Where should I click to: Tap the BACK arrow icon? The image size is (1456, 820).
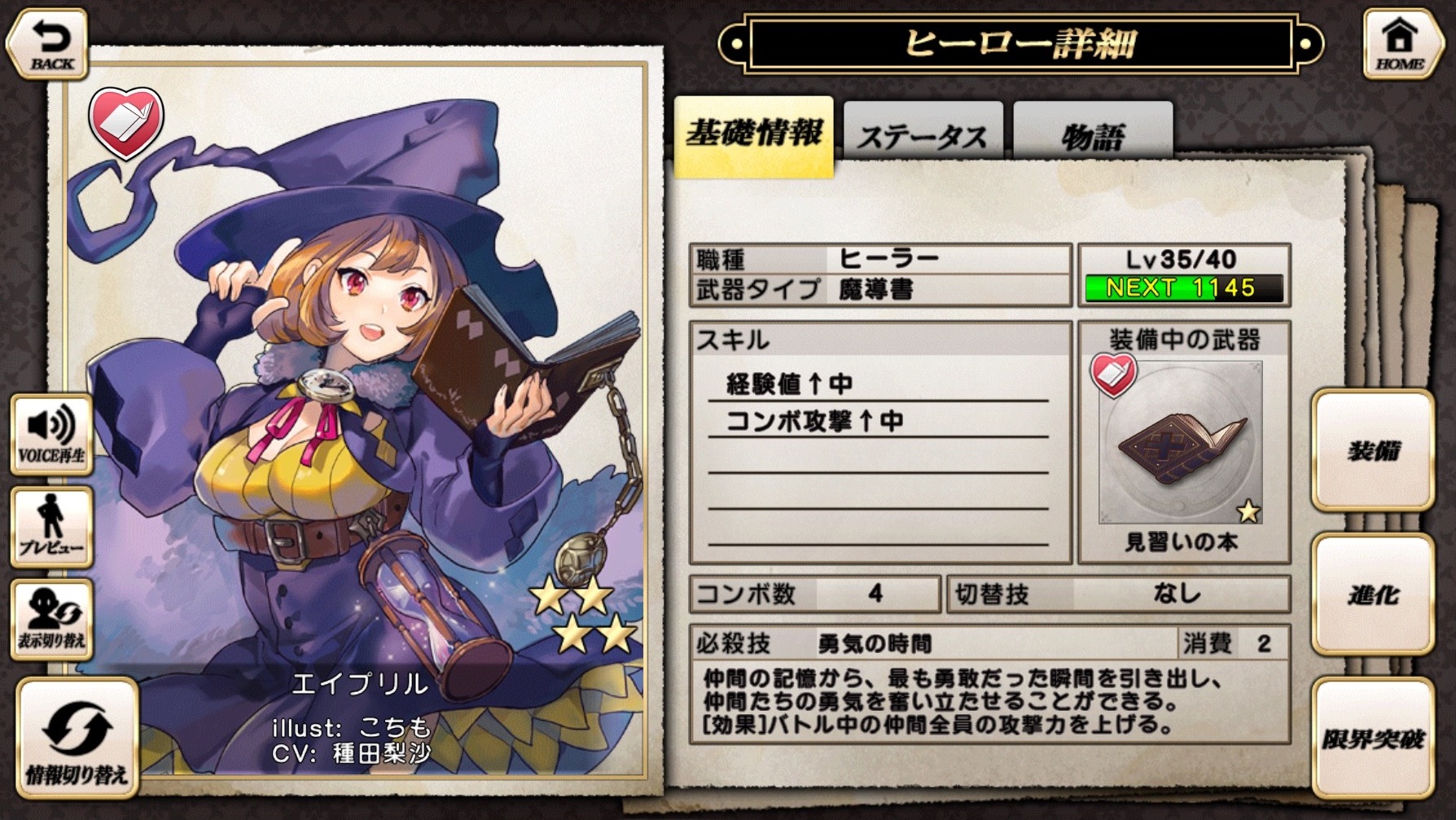[47, 44]
